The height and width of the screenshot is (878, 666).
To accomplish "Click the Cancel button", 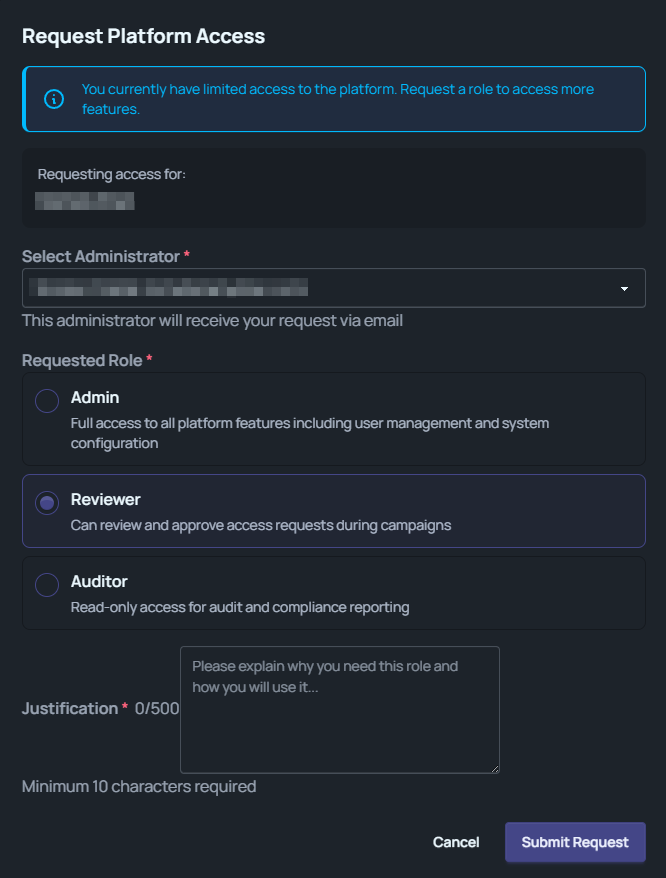I will click(456, 842).
